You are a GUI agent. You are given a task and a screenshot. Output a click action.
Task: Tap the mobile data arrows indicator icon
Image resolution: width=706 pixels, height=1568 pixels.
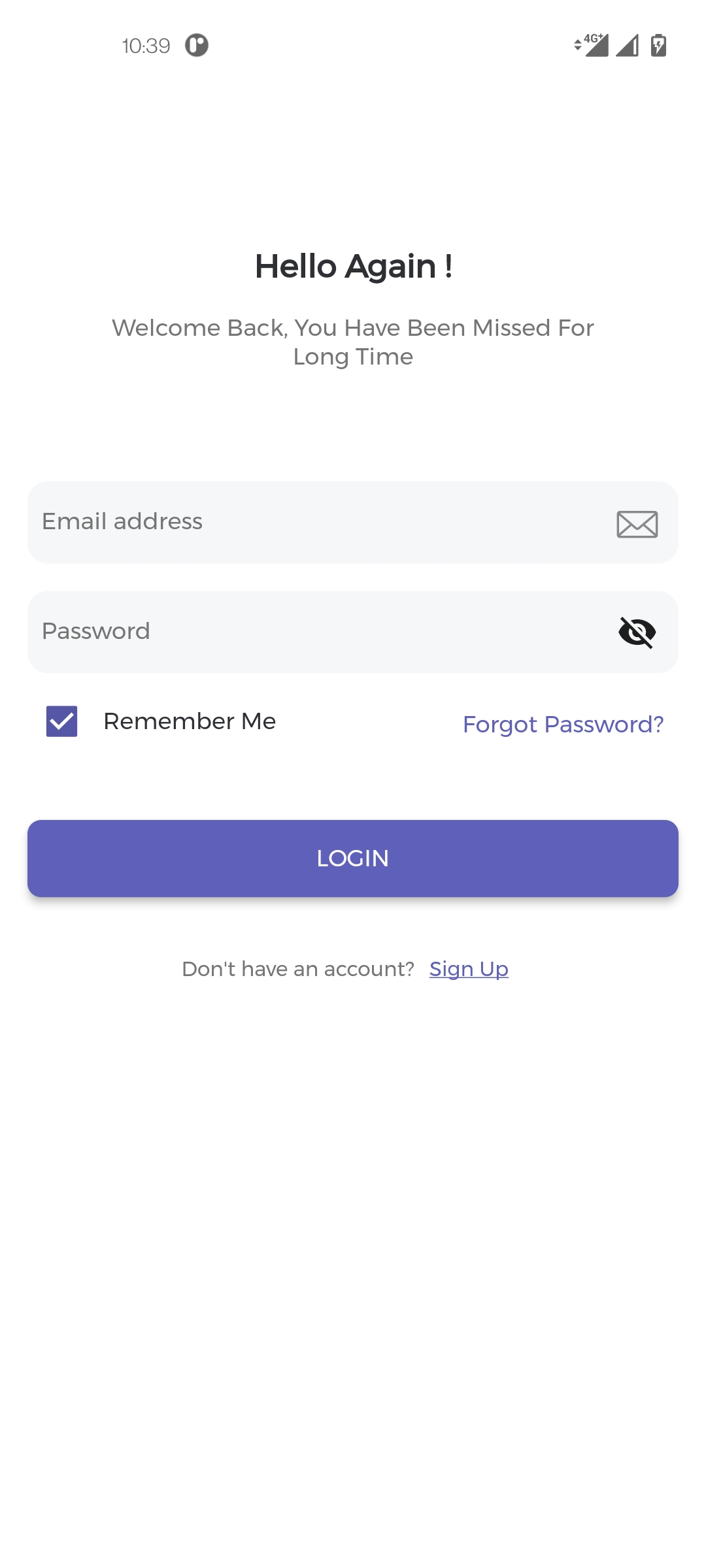[578, 45]
